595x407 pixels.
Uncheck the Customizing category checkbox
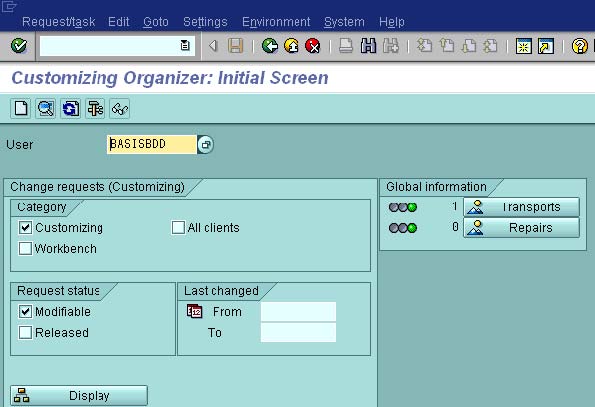coord(25,228)
